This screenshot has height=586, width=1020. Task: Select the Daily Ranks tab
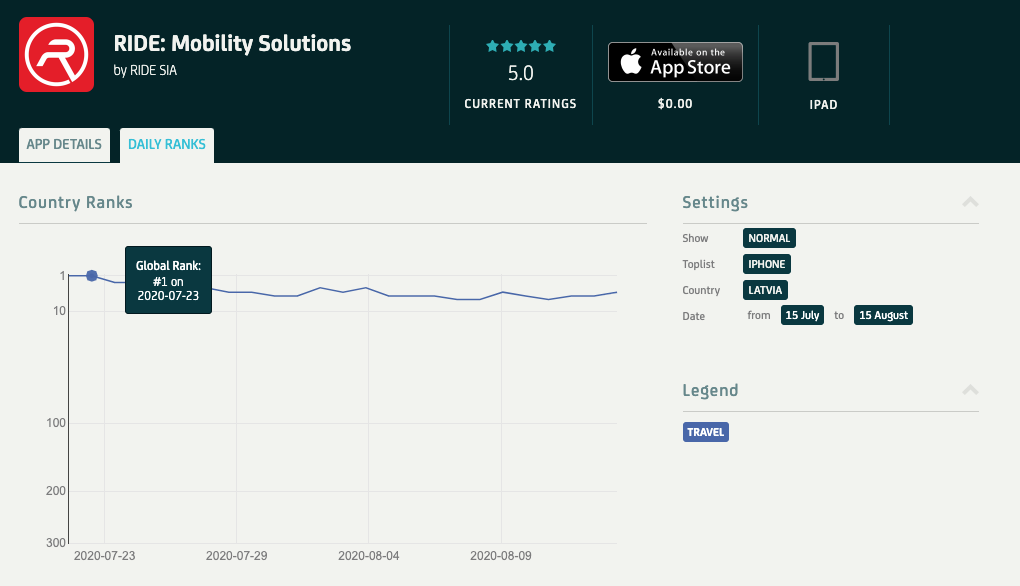tap(167, 144)
